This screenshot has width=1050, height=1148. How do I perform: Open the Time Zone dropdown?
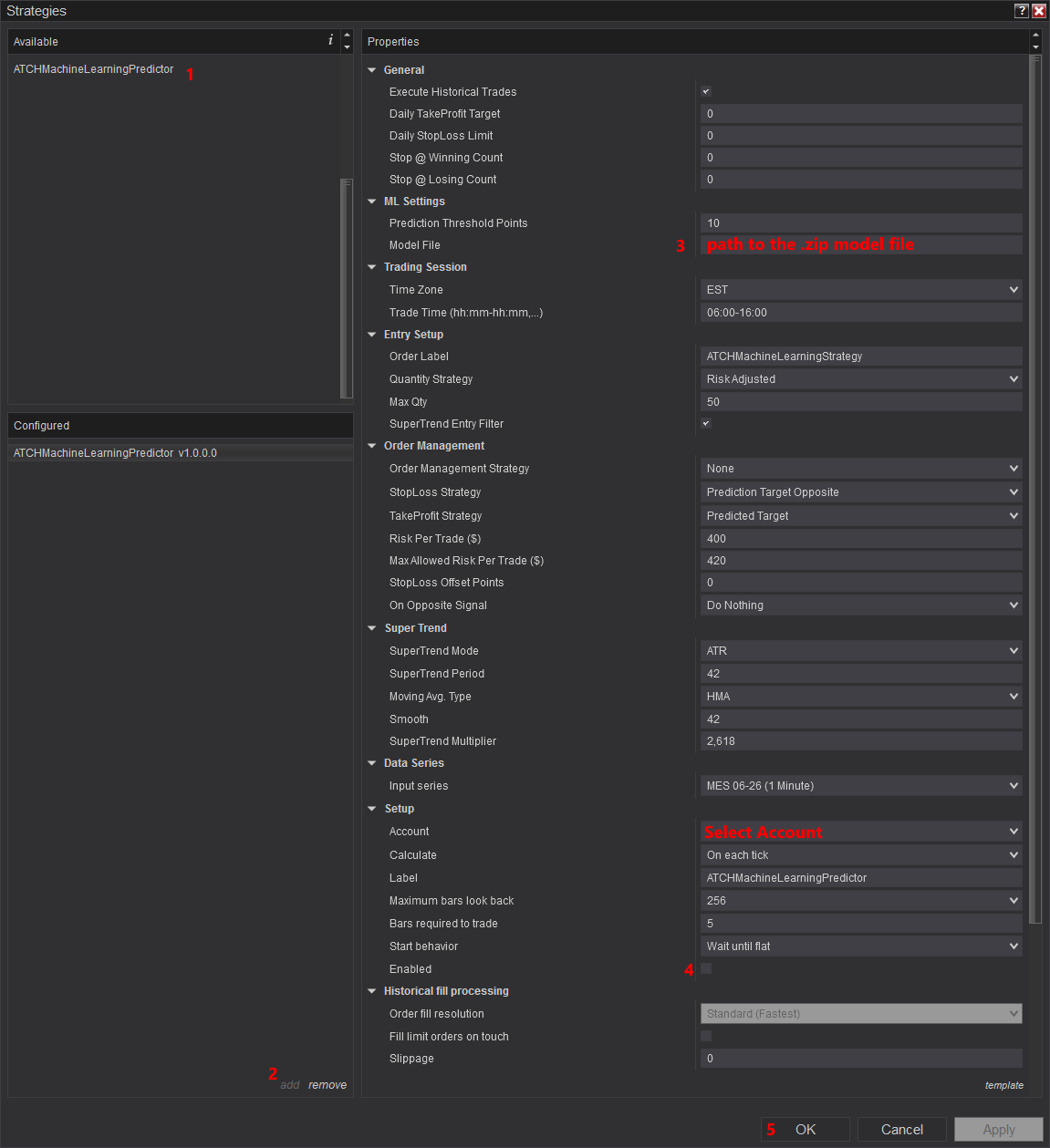[860, 290]
